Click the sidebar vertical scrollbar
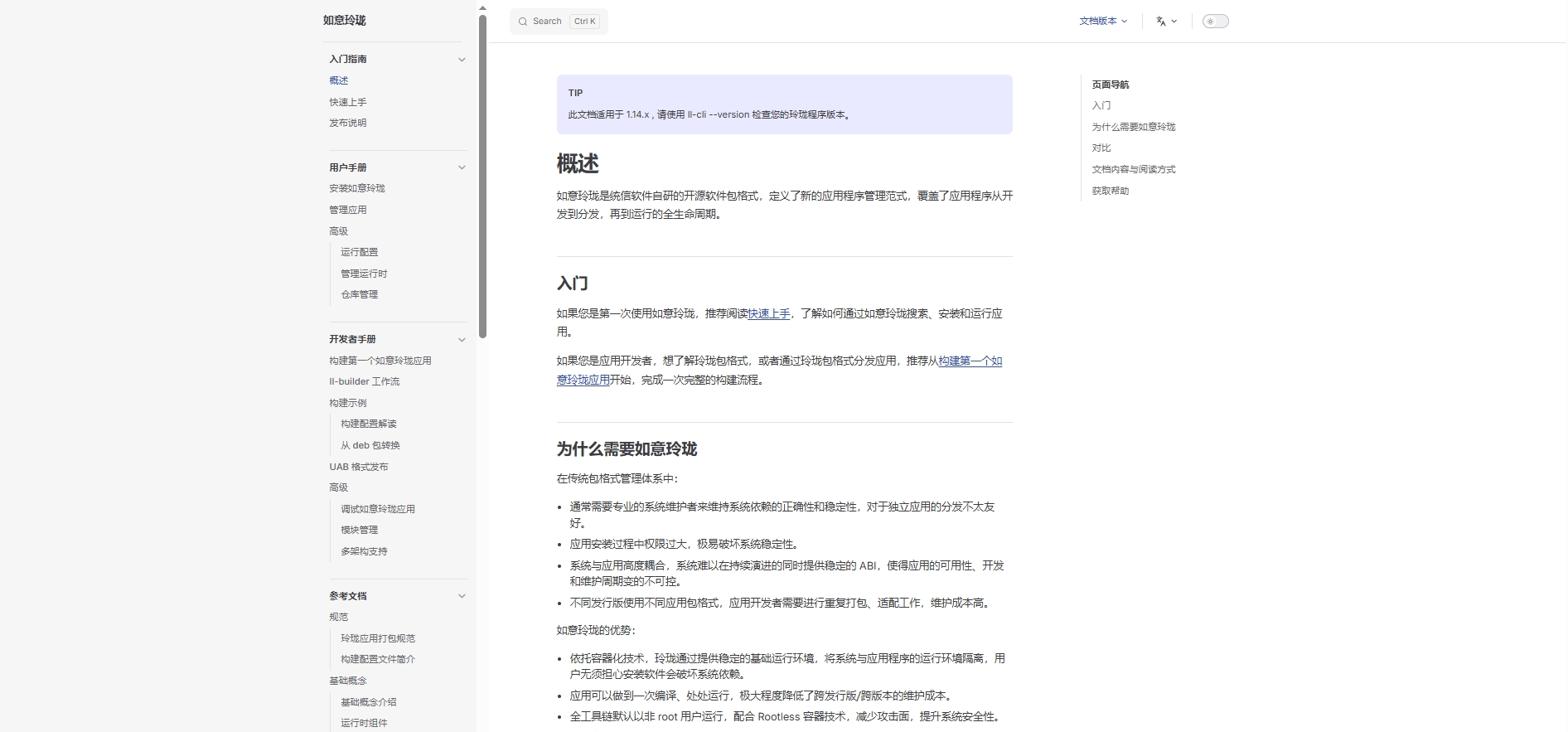 482,176
